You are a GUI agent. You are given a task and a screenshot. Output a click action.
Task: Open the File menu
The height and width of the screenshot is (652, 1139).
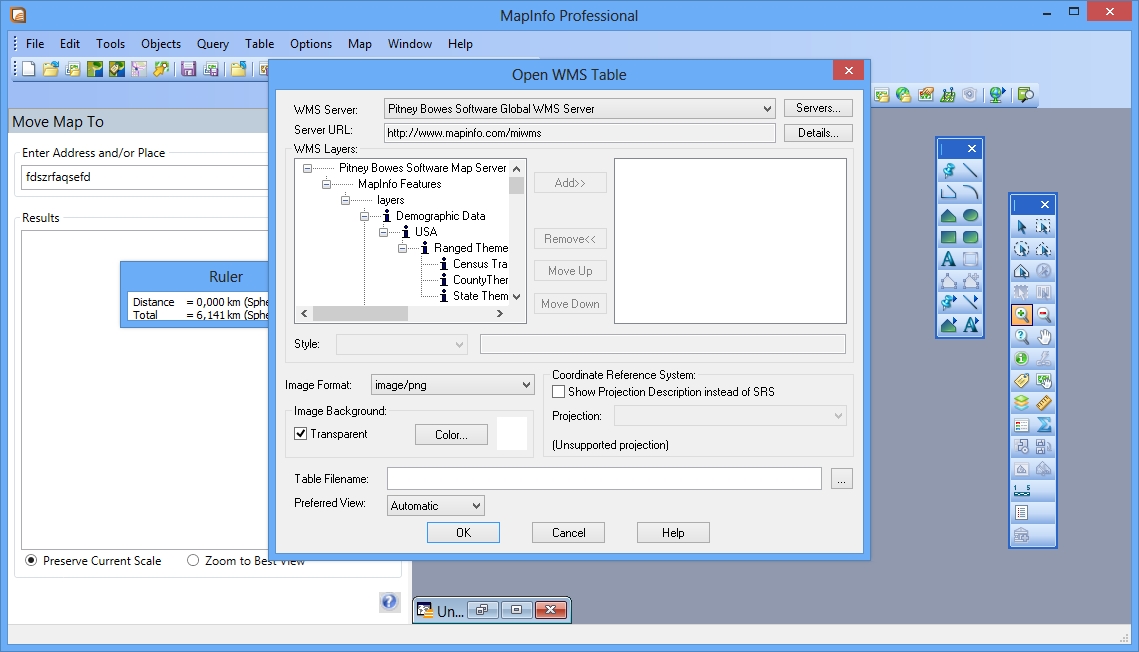tap(35, 44)
